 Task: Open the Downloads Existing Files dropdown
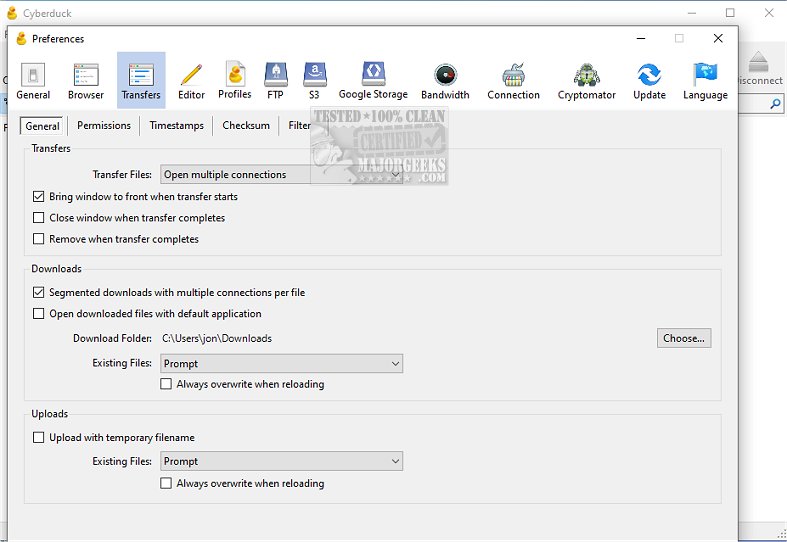tap(282, 363)
